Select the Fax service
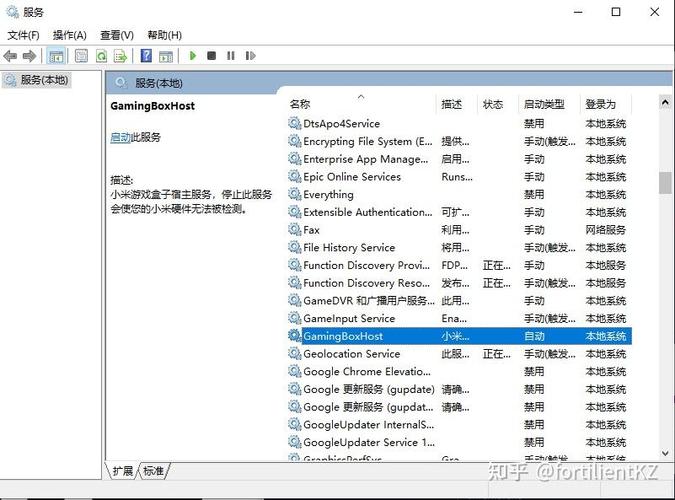Viewport: 675px width, 500px height. click(459, 230)
